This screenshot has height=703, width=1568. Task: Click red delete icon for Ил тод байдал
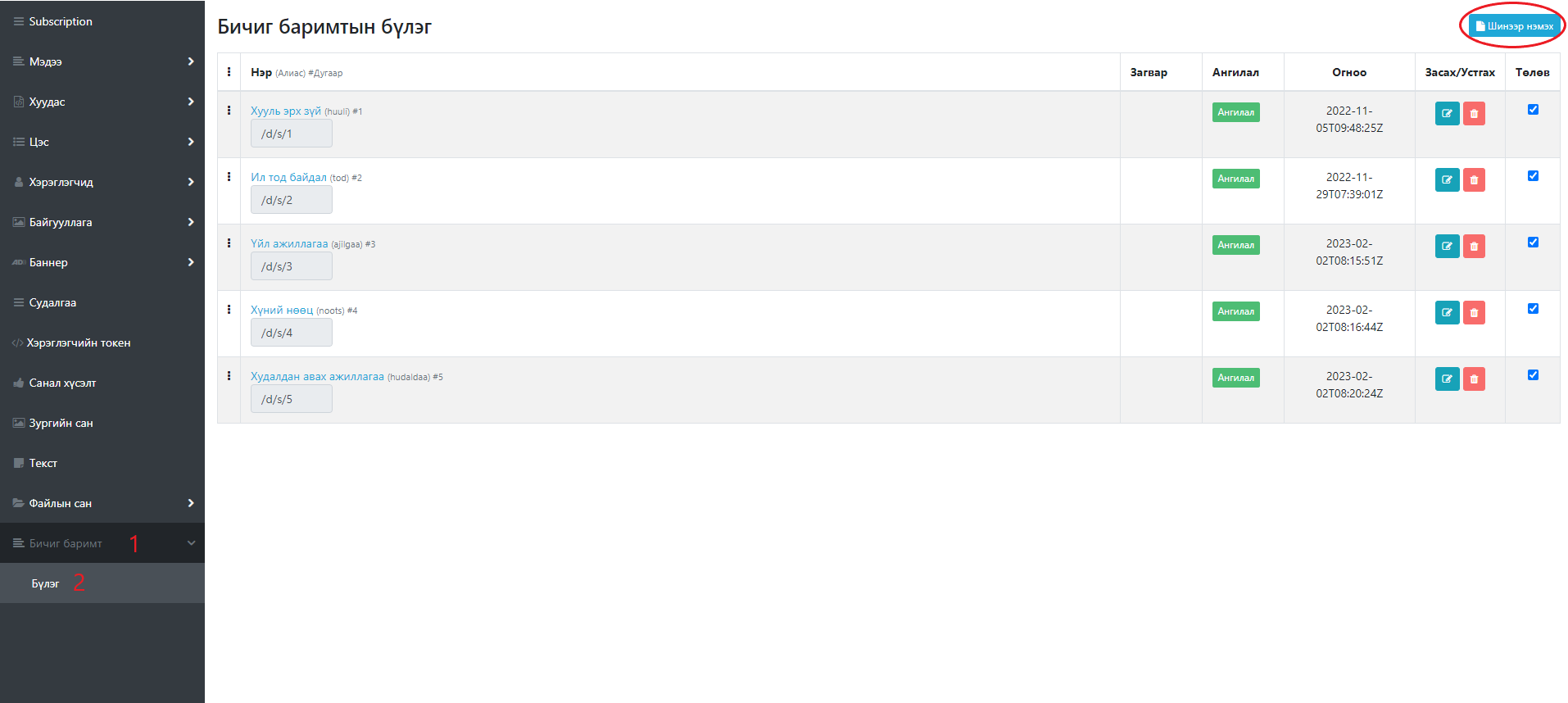tap(1474, 180)
